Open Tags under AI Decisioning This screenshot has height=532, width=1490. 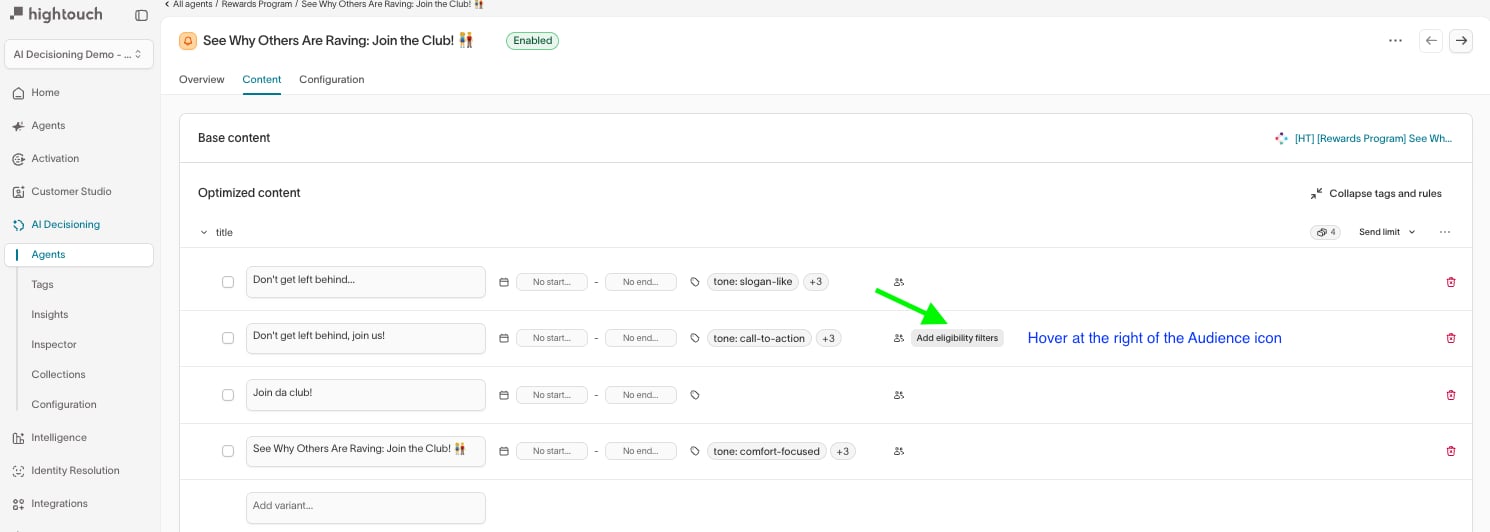coord(42,284)
